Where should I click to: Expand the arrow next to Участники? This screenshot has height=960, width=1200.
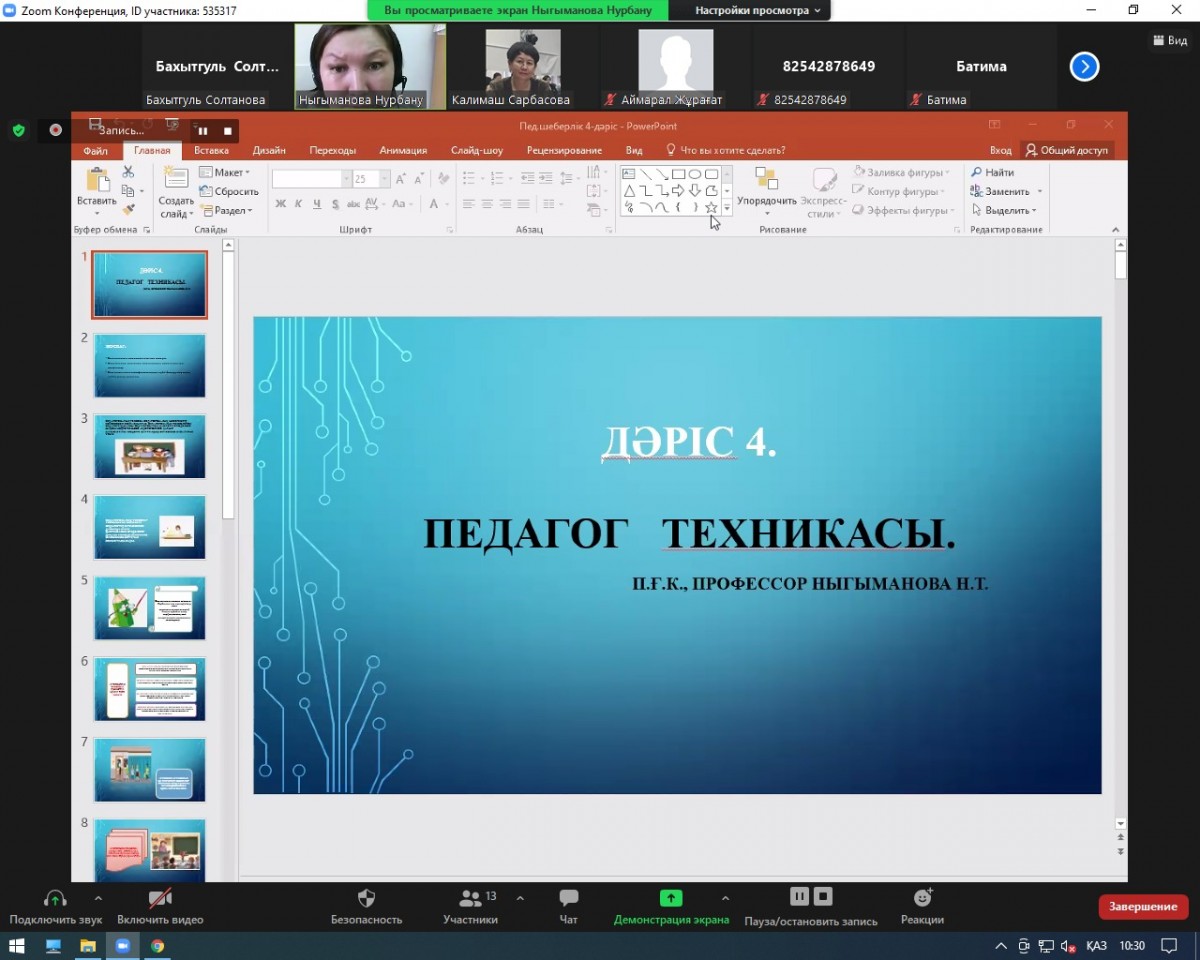(x=520, y=898)
